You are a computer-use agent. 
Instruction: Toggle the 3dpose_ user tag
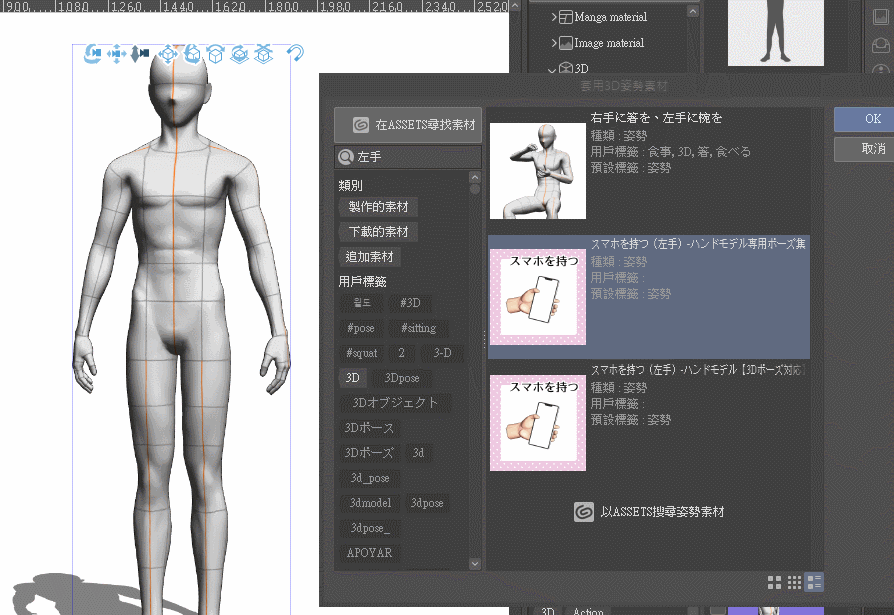tap(370, 528)
